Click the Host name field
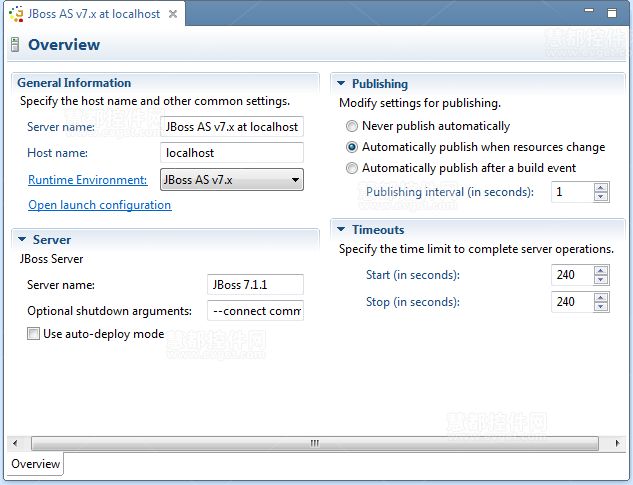This screenshot has width=633, height=485. pos(232,153)
